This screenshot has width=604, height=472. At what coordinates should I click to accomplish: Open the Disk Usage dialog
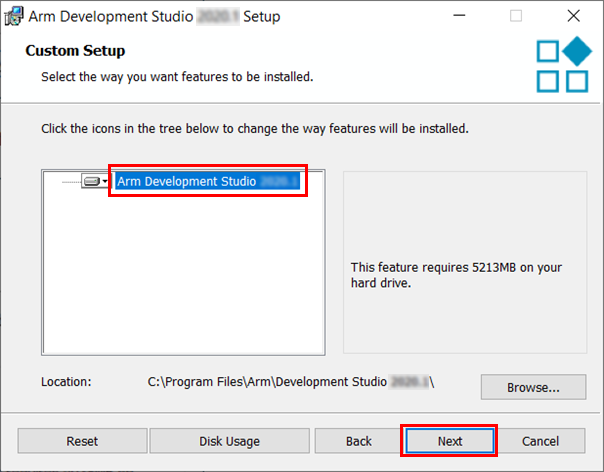point(230,441)
